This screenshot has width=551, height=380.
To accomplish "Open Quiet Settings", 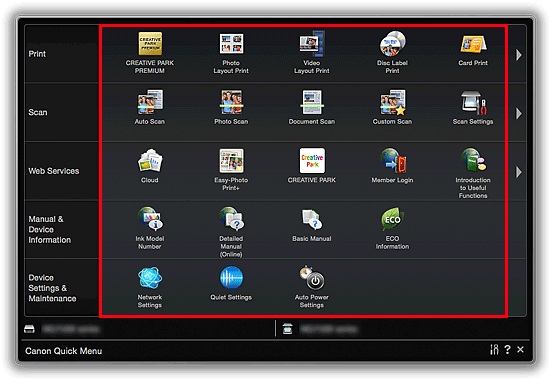I will [x=231, y=283].
